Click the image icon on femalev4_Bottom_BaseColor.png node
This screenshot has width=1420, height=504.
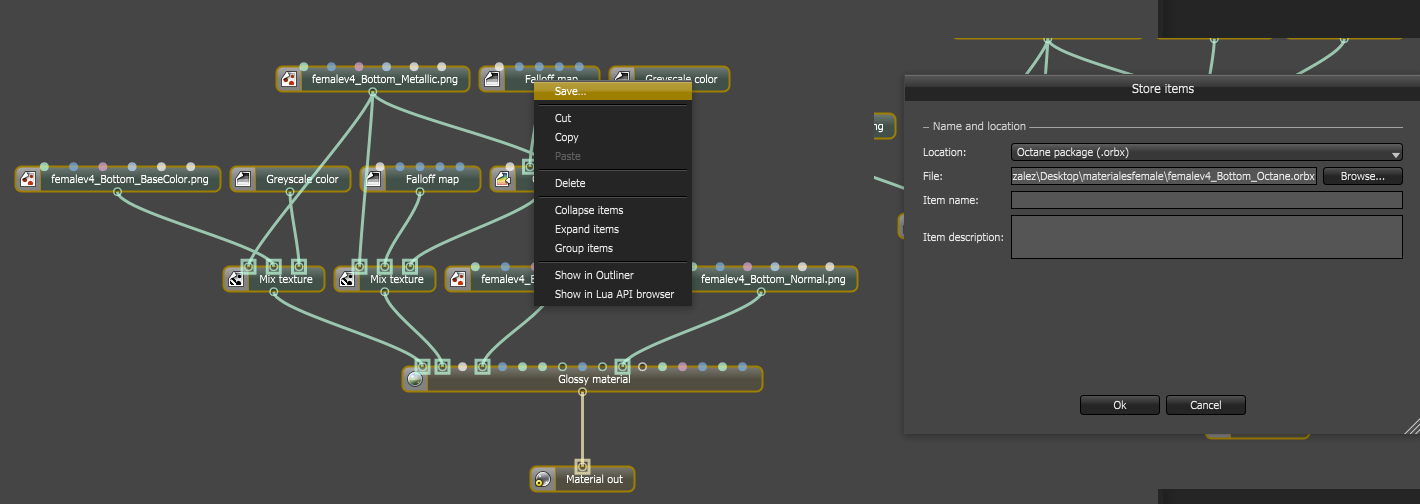click(x=28, y=180)
